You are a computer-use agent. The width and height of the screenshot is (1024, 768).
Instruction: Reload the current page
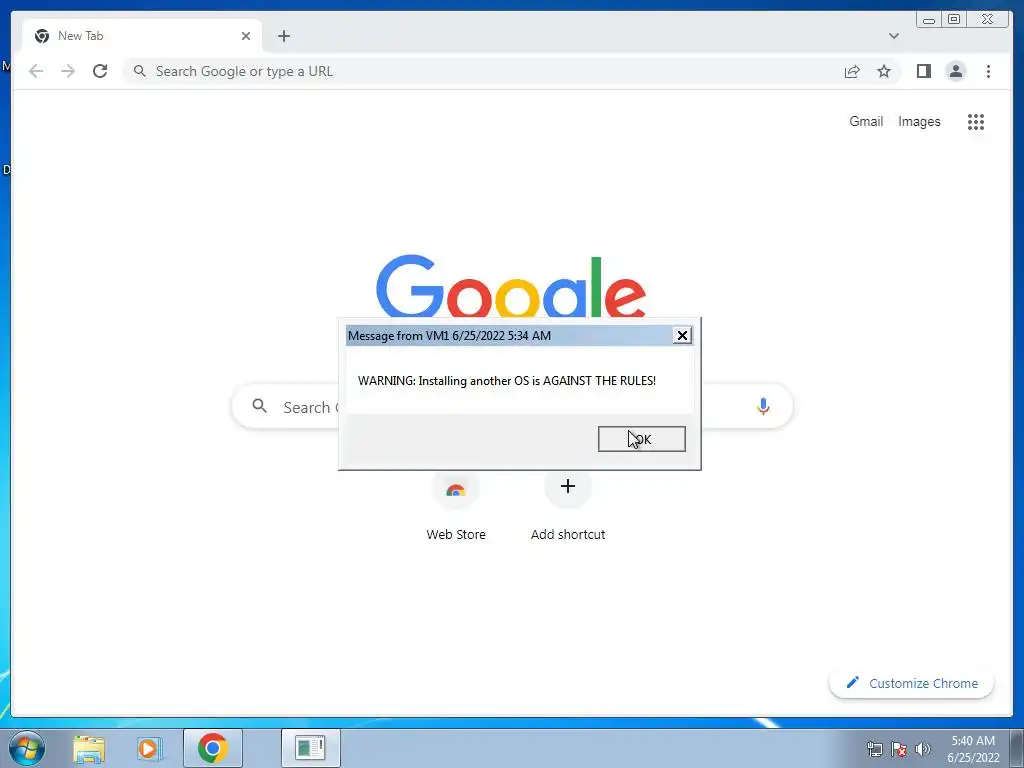coord(100,71)
